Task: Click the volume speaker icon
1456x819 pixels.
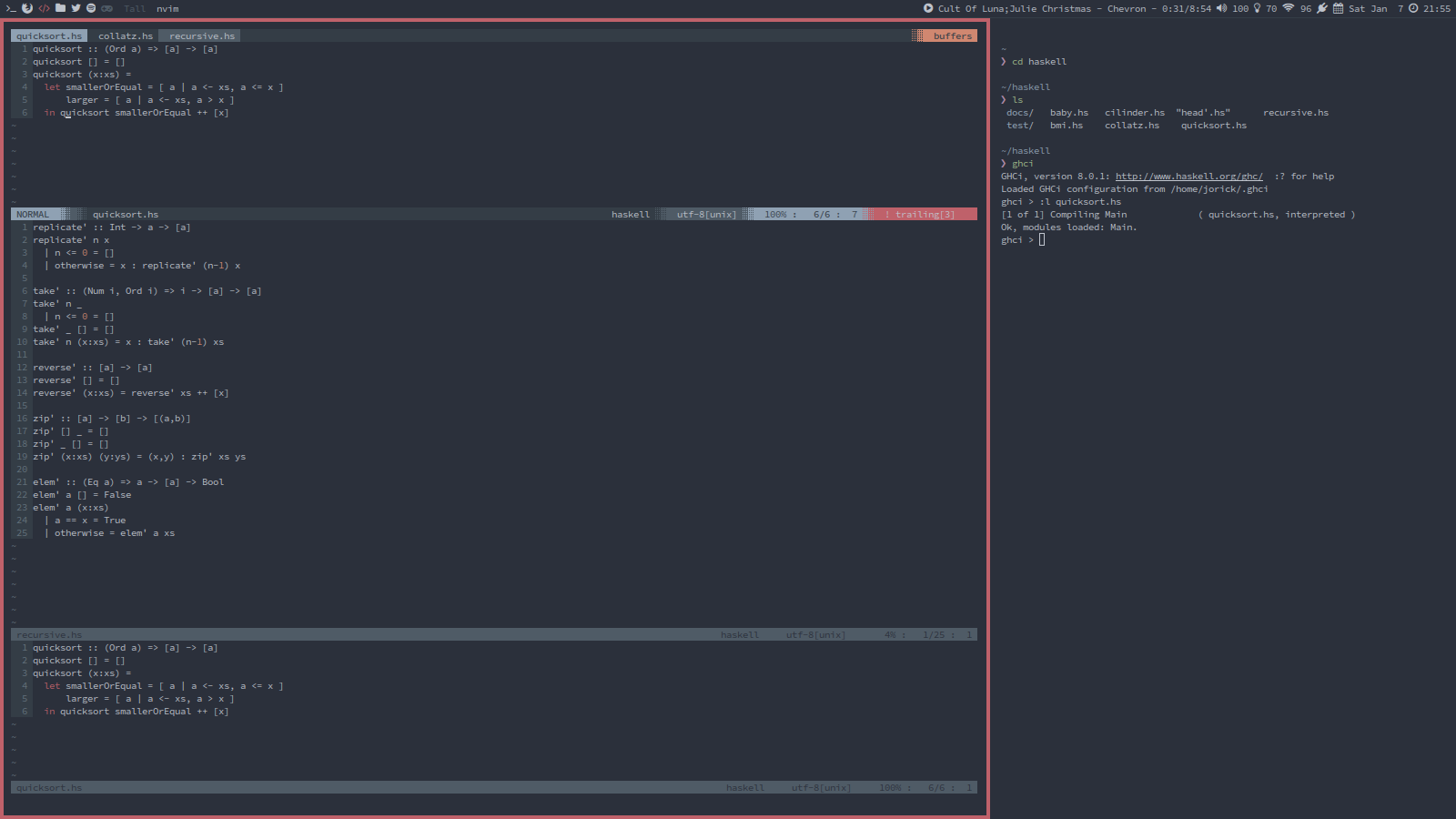Action: pos(1221,8)
